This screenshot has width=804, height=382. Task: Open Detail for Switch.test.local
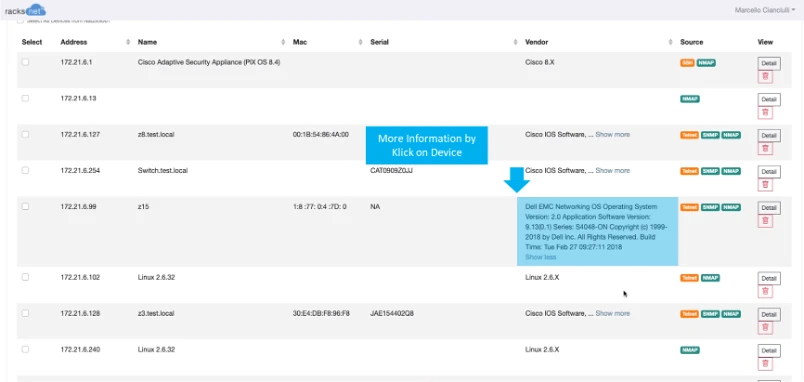coord(769,171)
